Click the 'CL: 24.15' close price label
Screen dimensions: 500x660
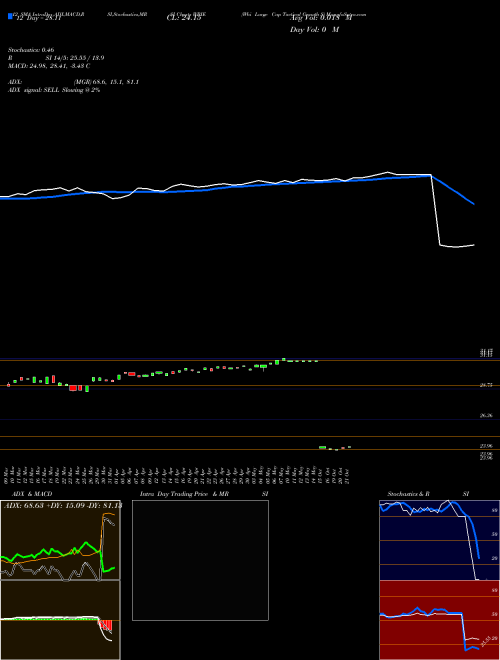pos(184,18)
